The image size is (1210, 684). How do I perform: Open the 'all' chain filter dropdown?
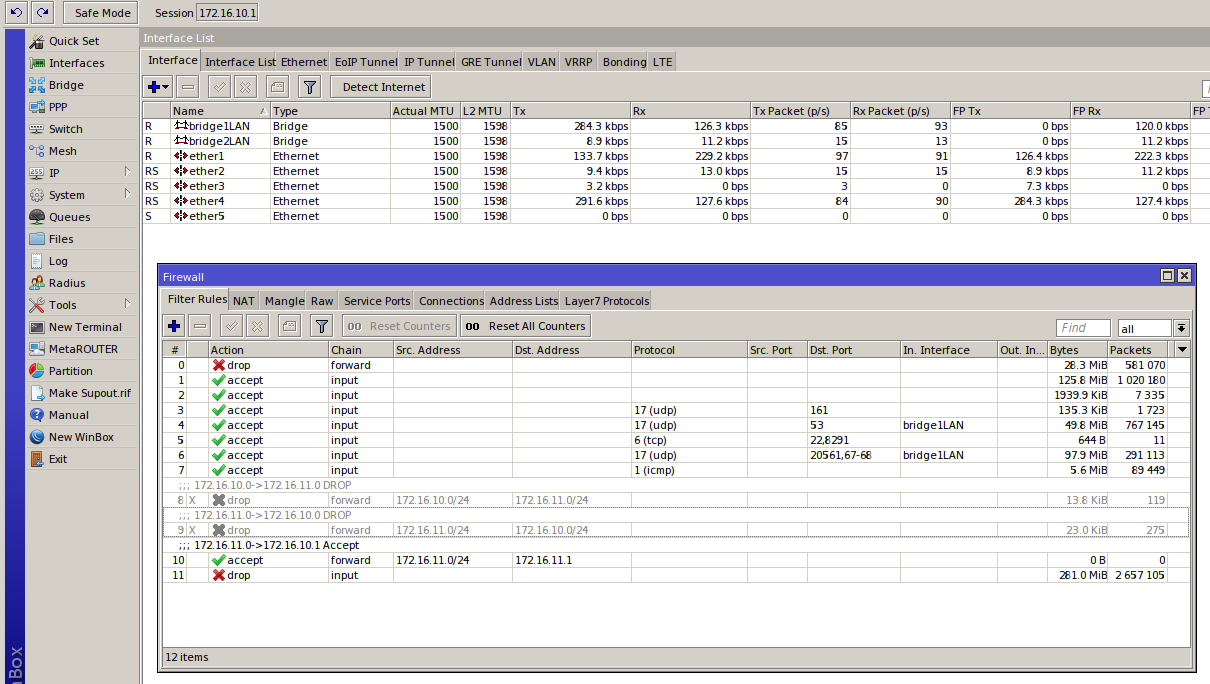tap(1181, 328)
